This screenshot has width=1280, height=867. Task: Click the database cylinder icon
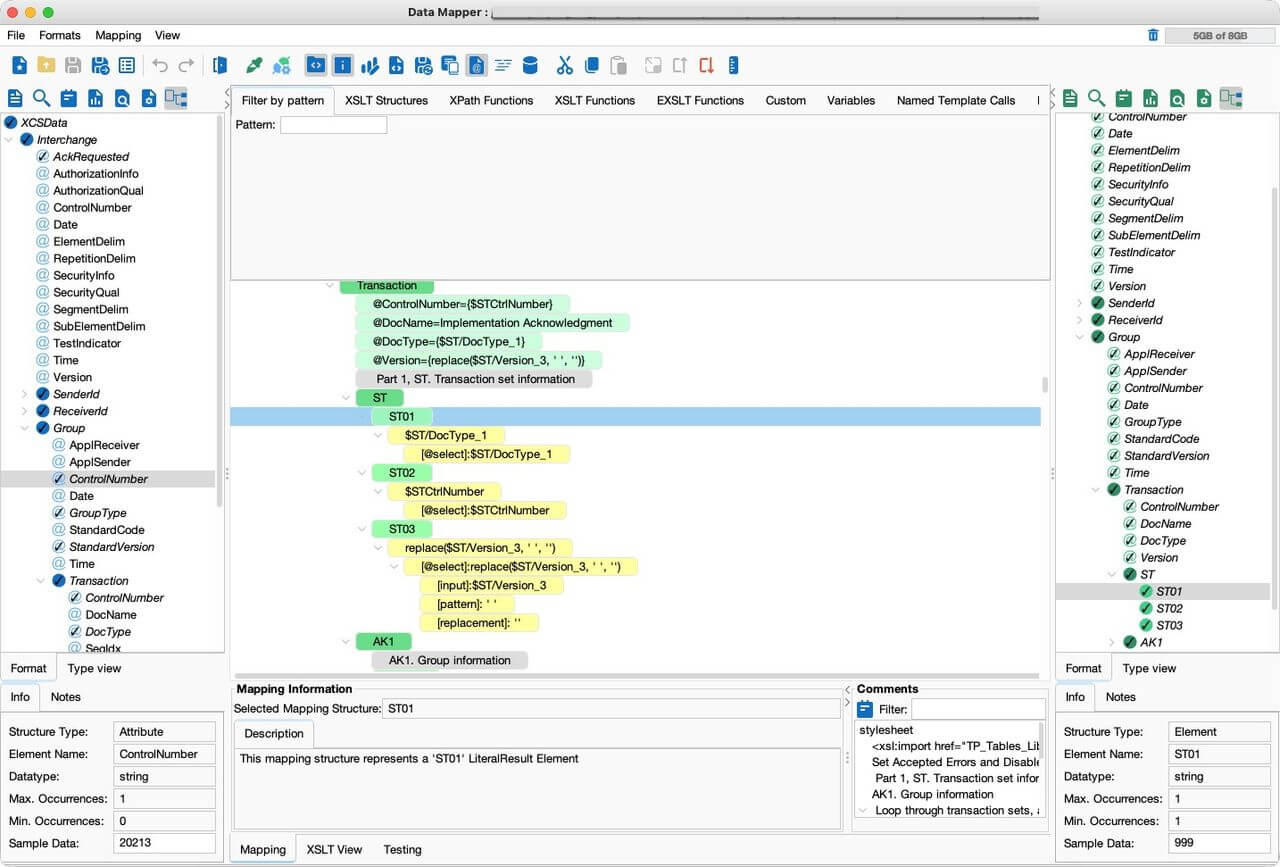point(530,65)
